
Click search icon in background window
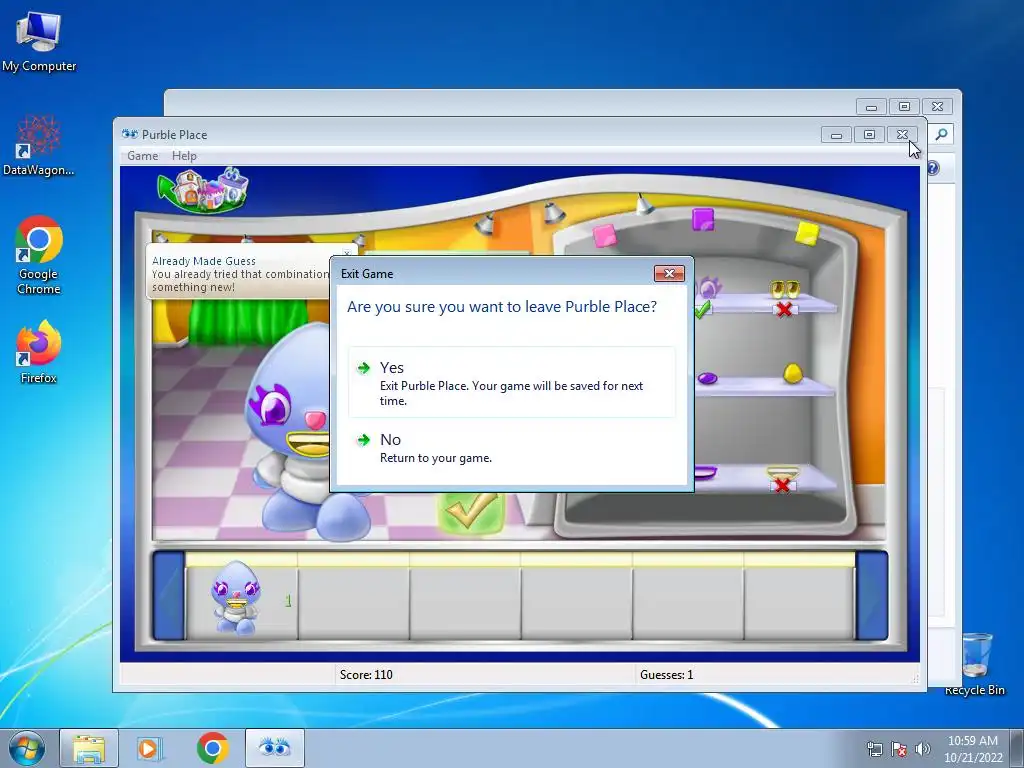[941, 134]
